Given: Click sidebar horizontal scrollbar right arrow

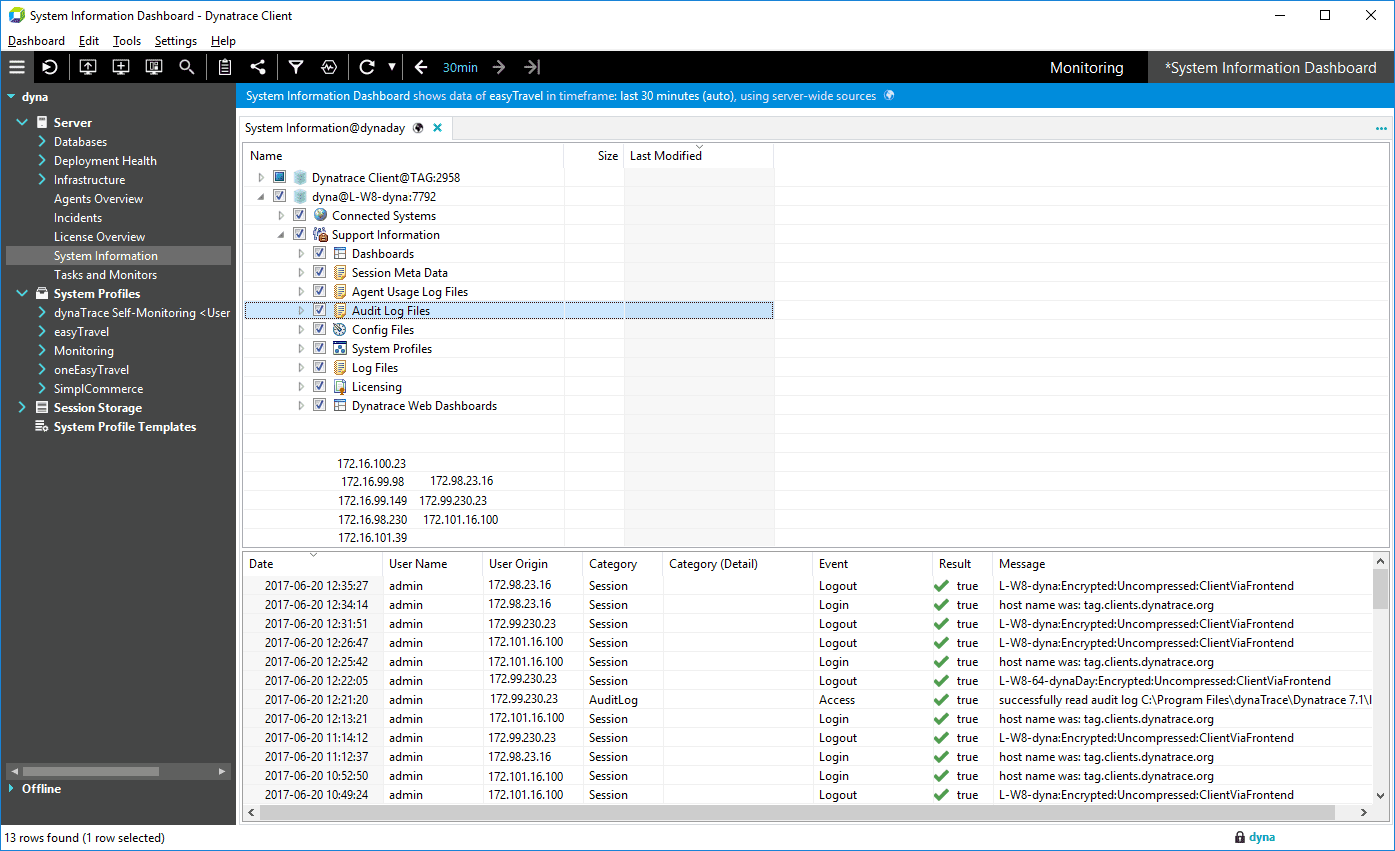Looking at the screenshot, I should (x=222, y=772).
